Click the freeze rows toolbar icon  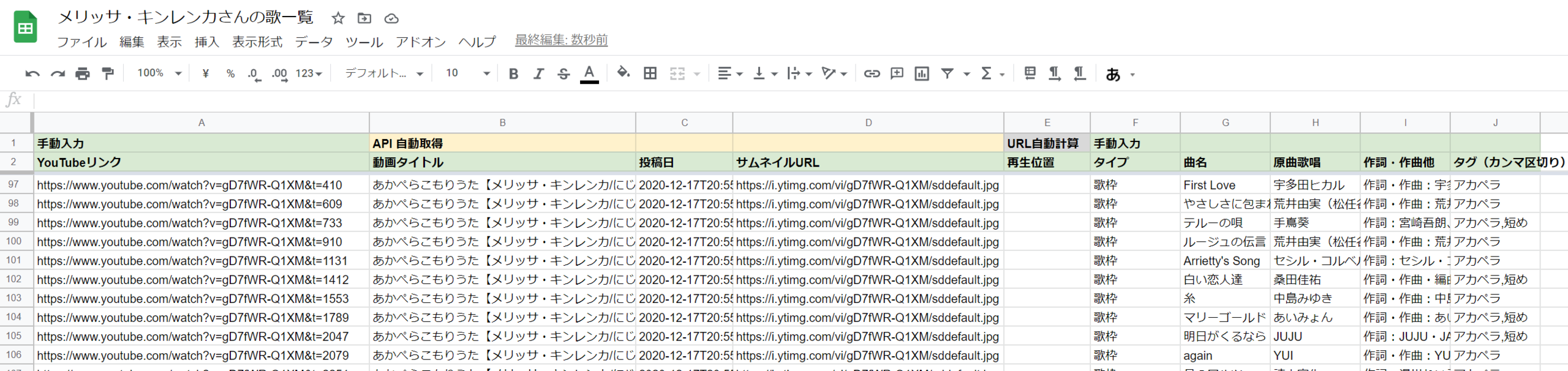click(x=1030, y=73)
